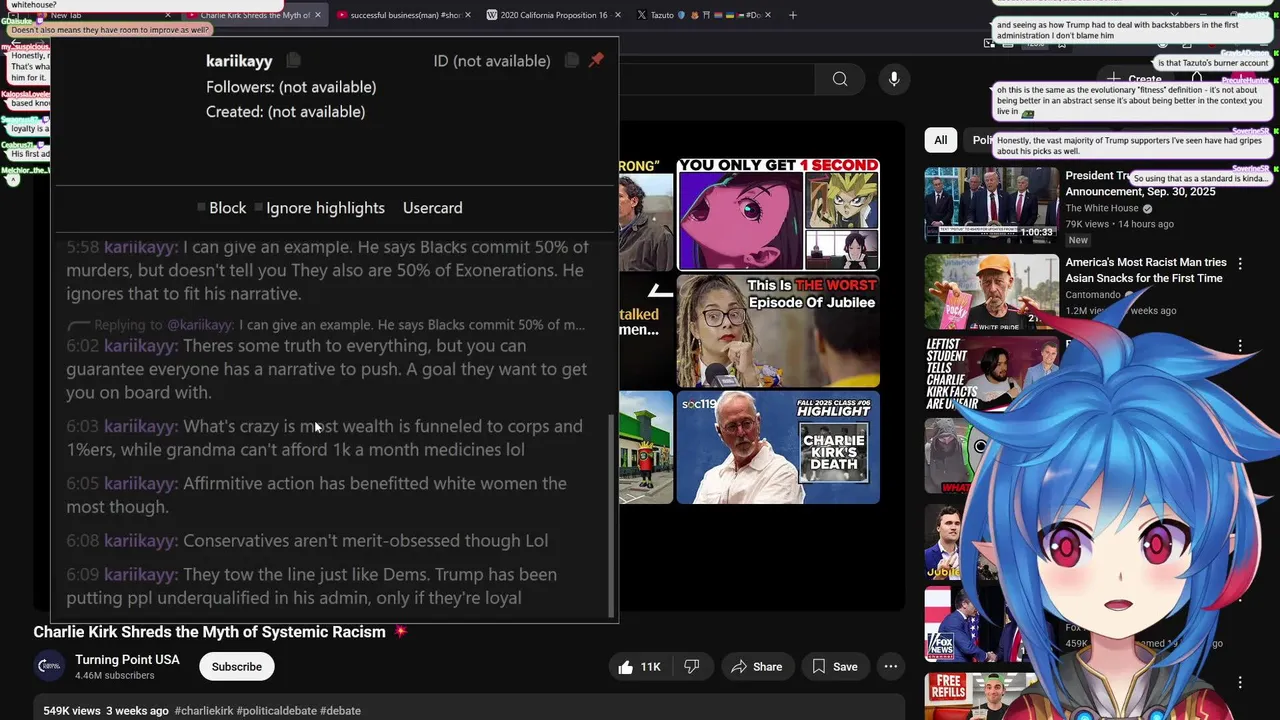Click the kariikayy name on 6:03 message
Viewport: 1280px width, 720px height.
pyautogui.click(x=141, y=426)
